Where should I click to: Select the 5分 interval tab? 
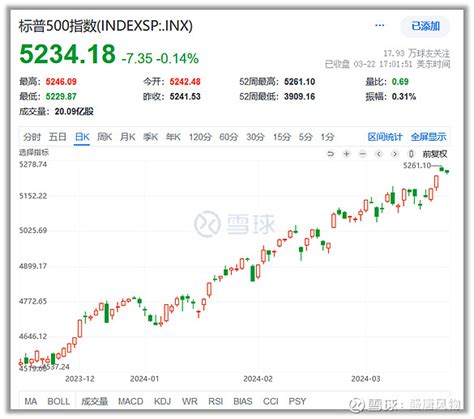(x=305, y=137)
